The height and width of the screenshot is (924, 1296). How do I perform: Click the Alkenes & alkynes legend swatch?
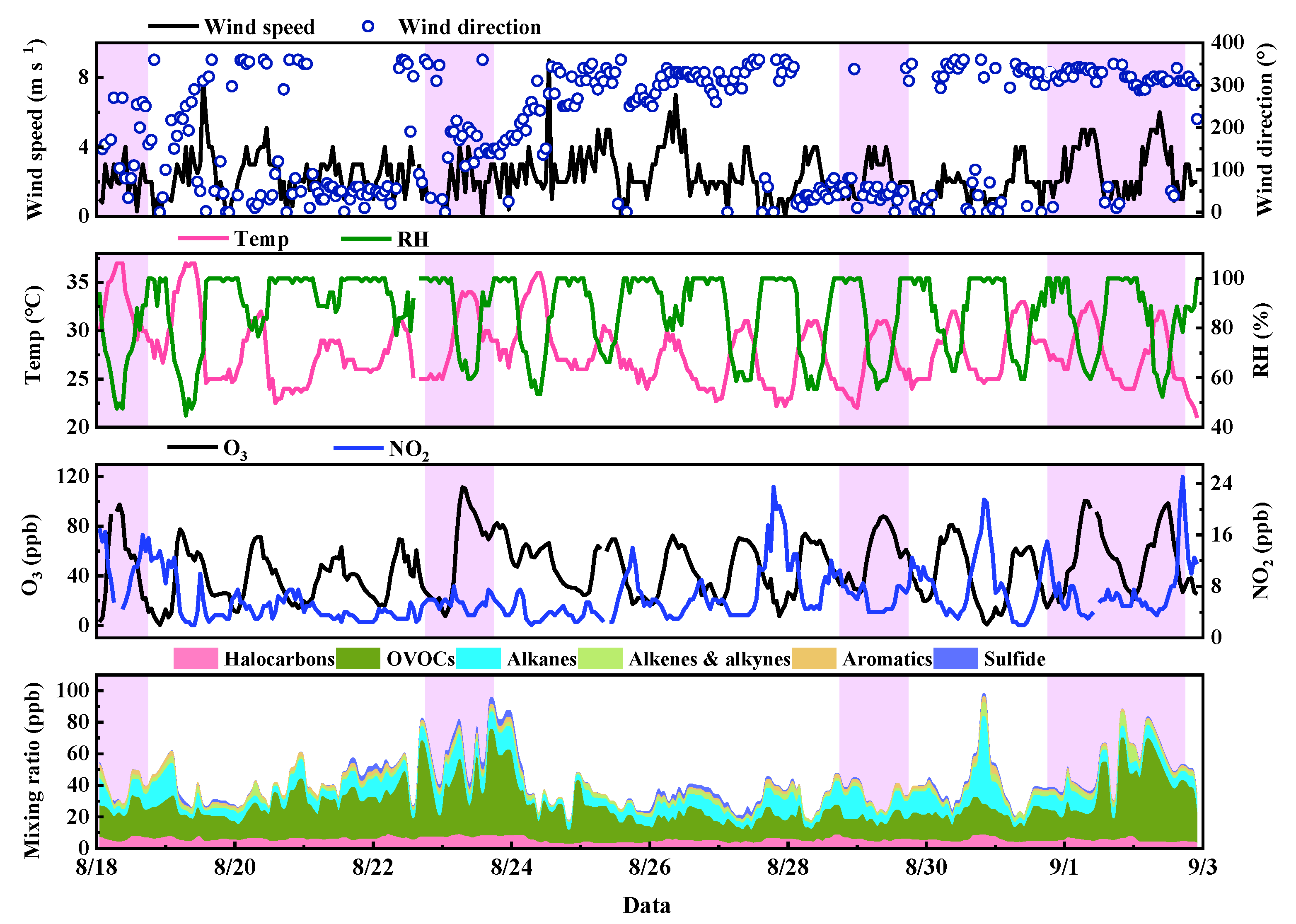600,658
